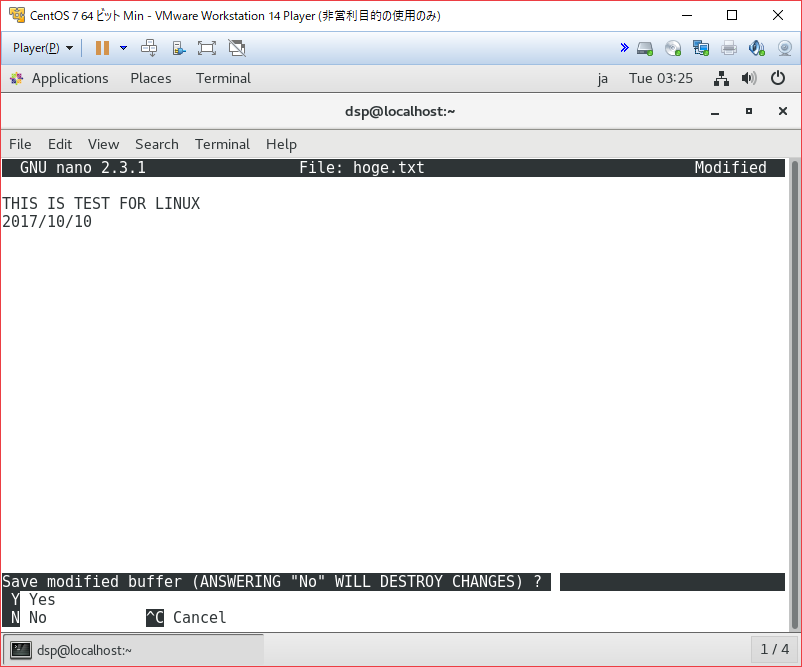
Task: Click the 'Modified' status text
Action: coord(730,168)
